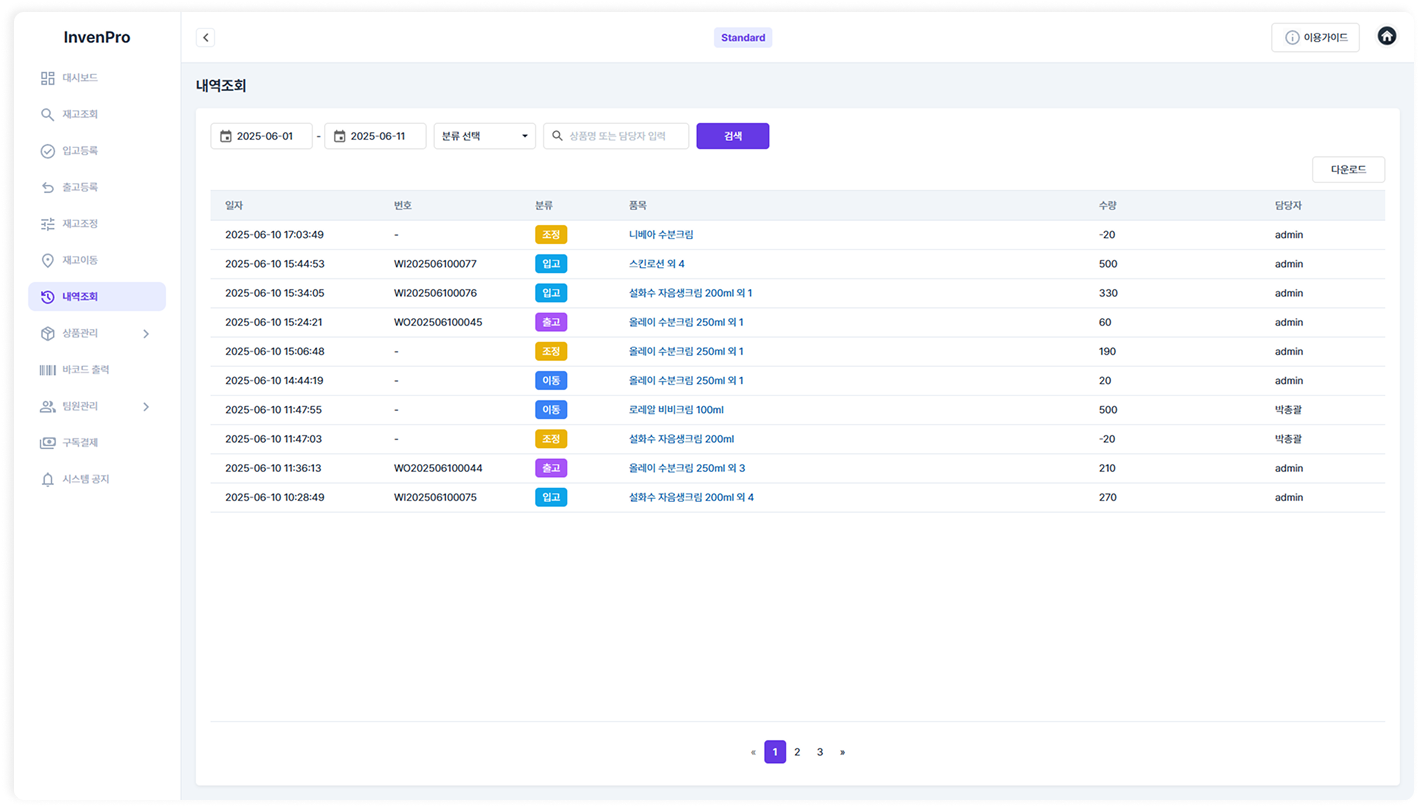Open the 올레이 수분크림 250ml 외 3 link
This screenshot has width=1420, height=808.
click(x=687, y=468)
